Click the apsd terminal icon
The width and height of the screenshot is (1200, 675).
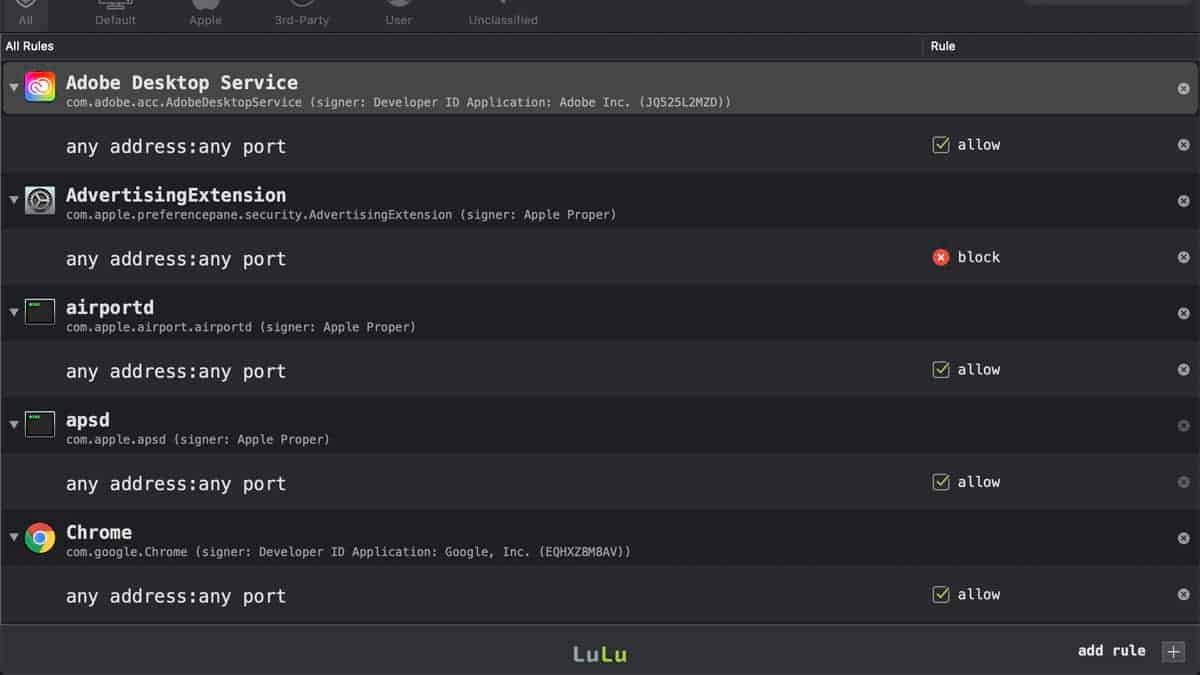pyautogui.click(x=39, y=424)
